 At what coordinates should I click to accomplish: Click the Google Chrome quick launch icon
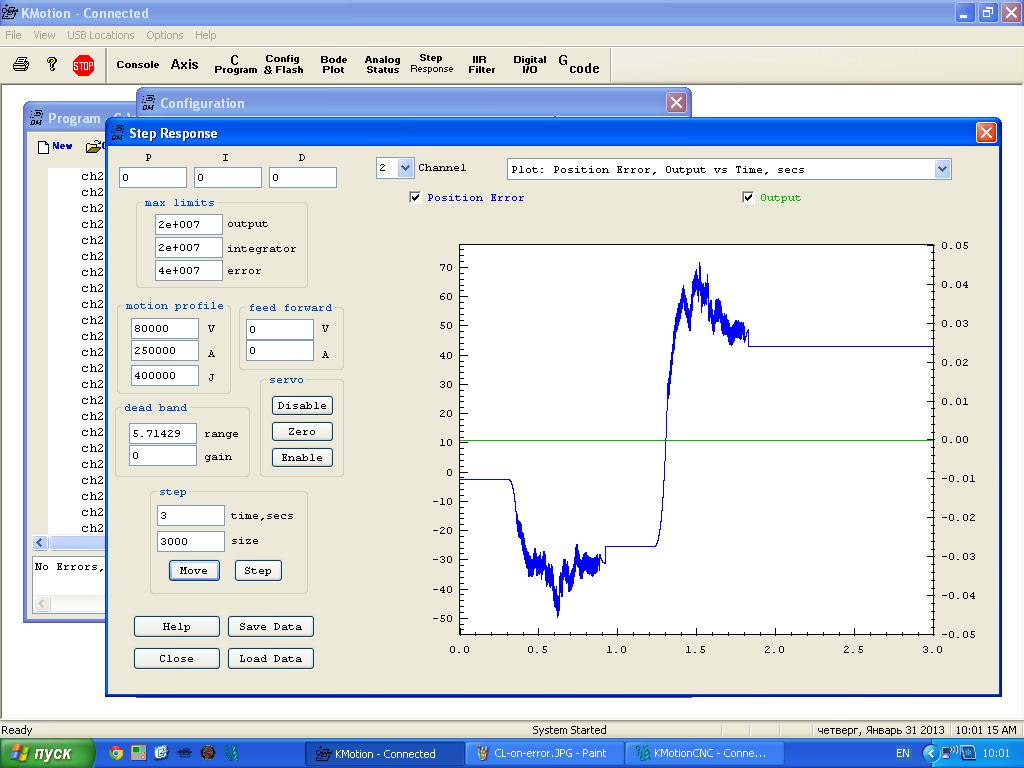pyautogui.click(x=116, y=753)
